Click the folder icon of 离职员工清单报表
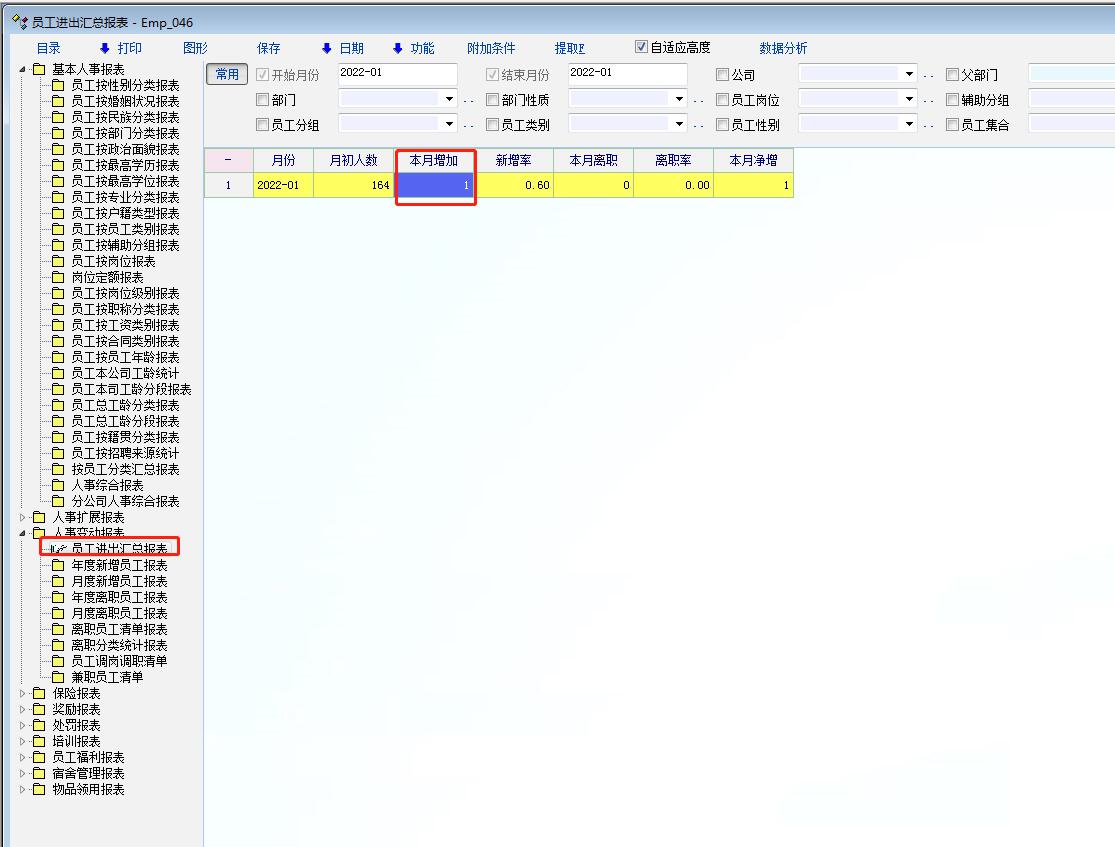Screen dimensions: 1115x847 click(x=58, y=629)
